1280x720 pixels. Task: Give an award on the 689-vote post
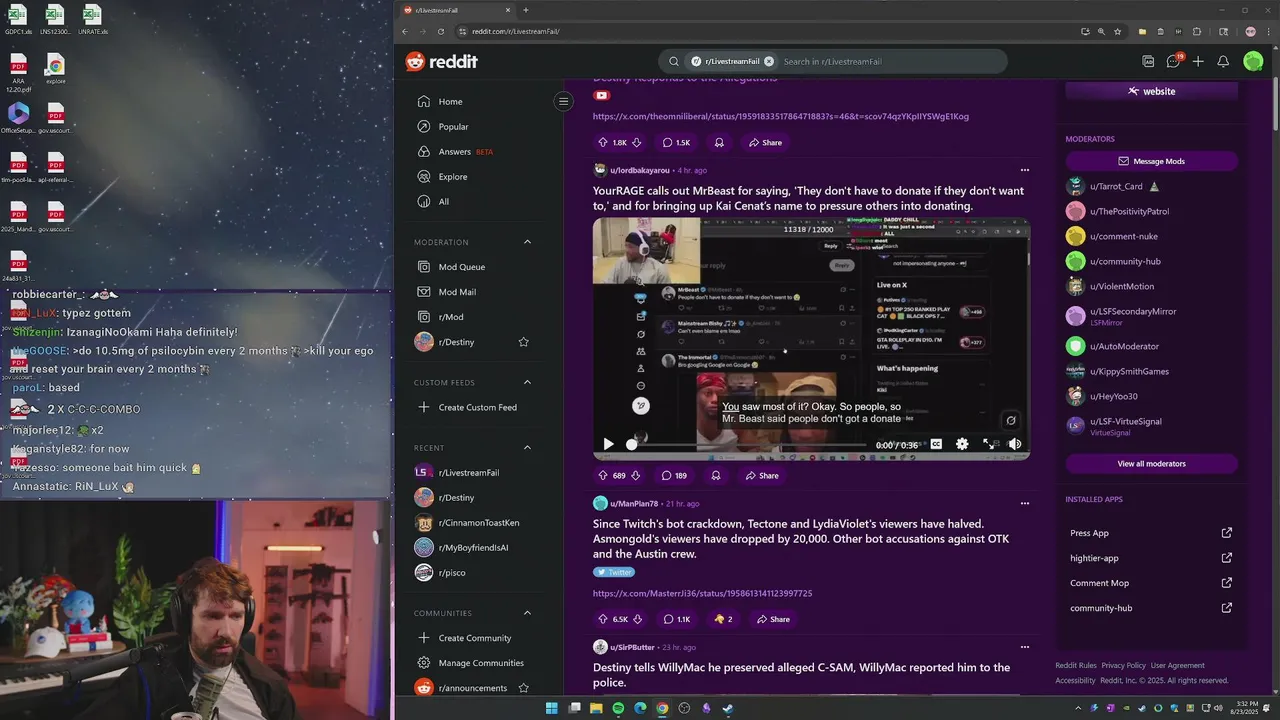[x=715, y=476]
